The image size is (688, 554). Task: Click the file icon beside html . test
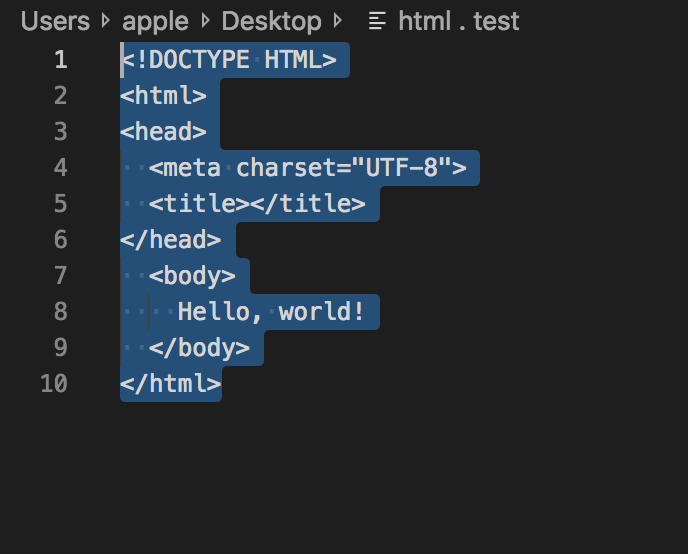[x=377, y=21]
